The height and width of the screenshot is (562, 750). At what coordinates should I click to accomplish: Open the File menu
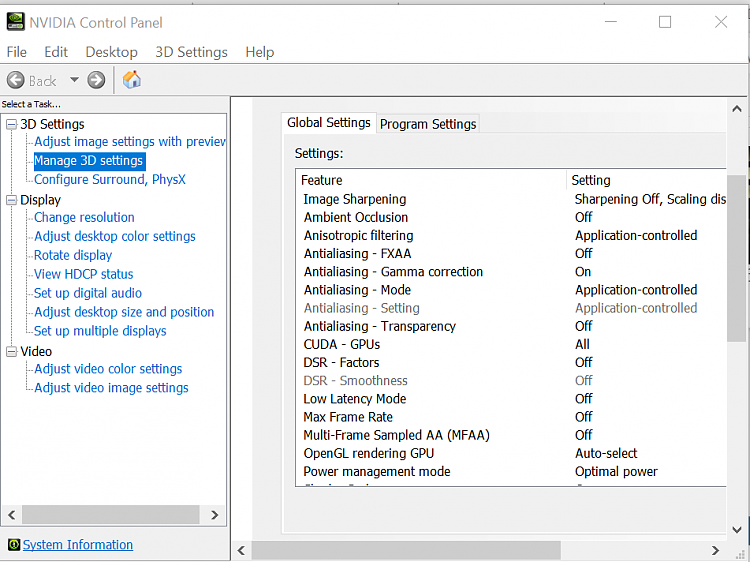coord(17,52)
